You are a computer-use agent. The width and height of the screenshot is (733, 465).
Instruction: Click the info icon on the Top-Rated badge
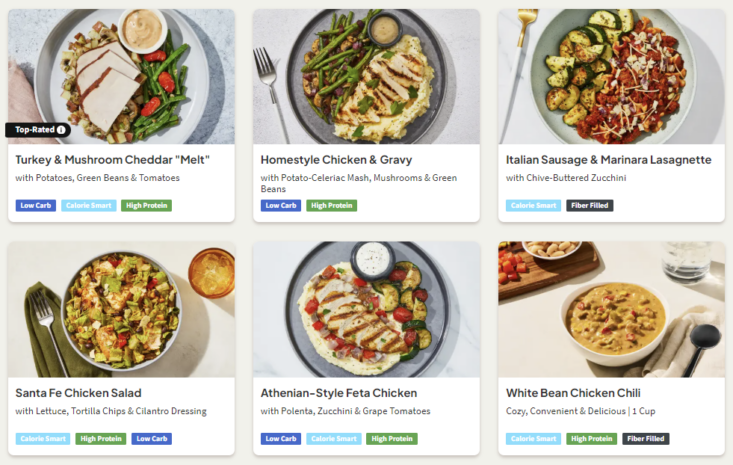61,130
